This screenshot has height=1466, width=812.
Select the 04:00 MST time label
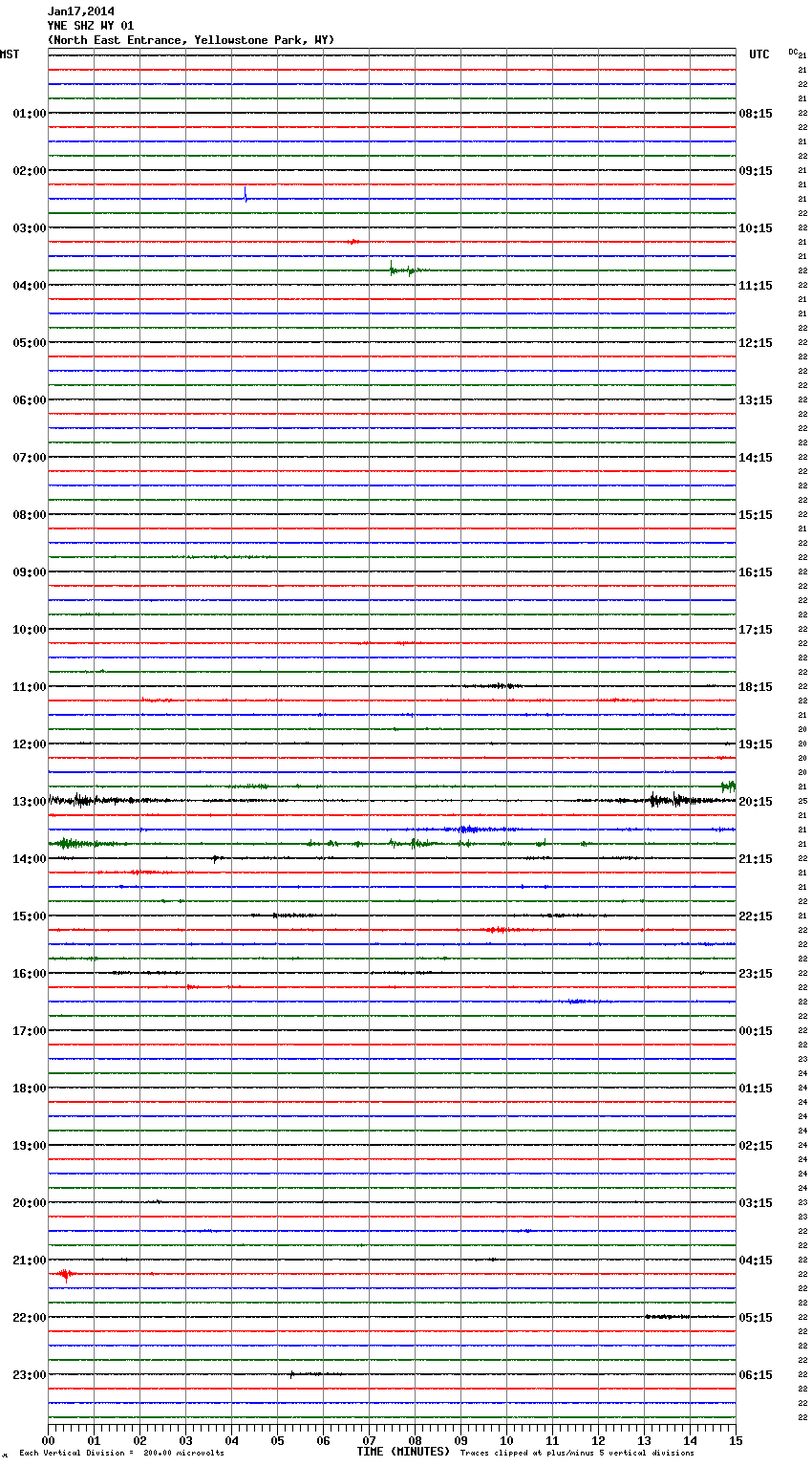(x=29, y=286)
